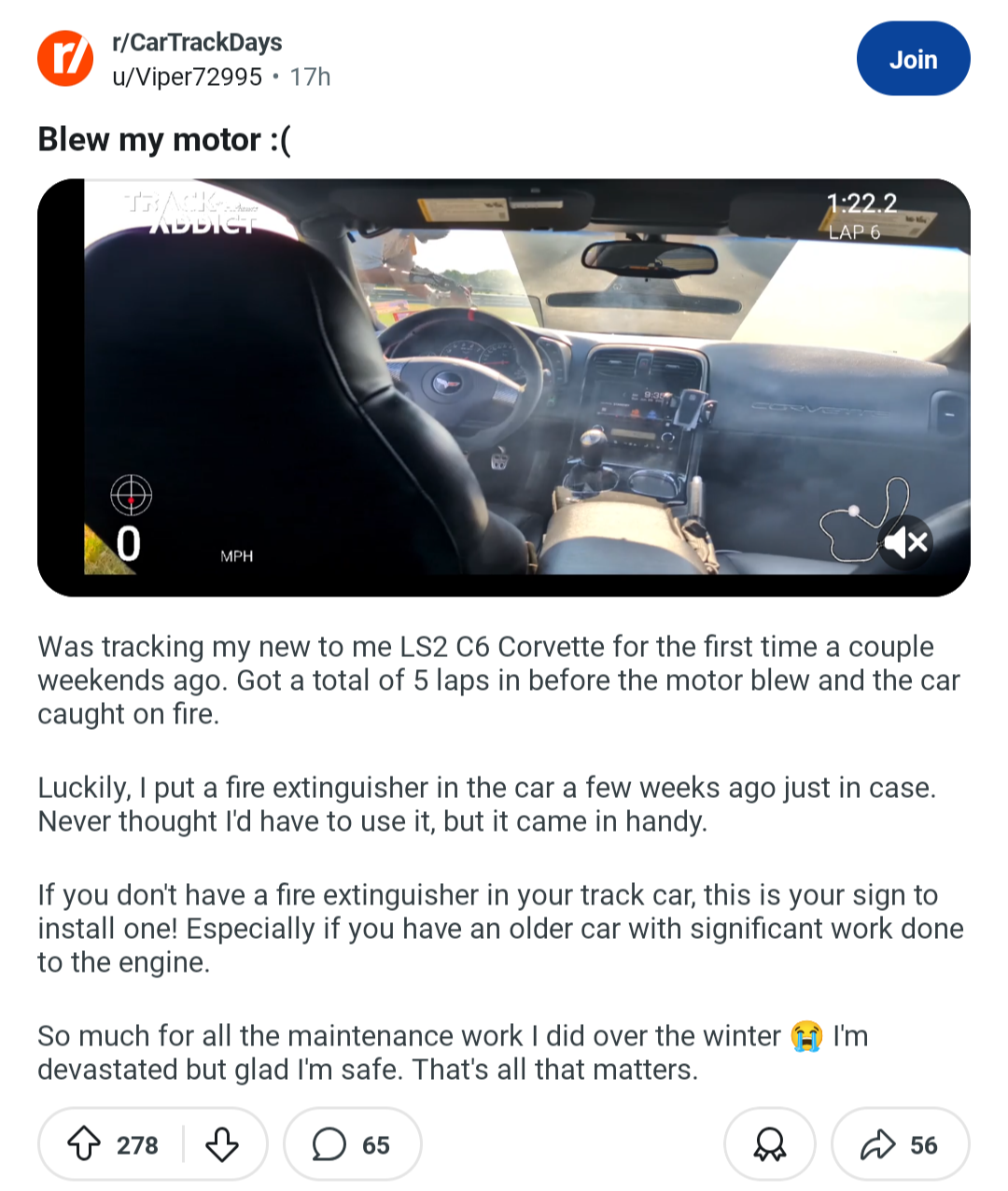1008x1191 pixels.
Task: Click the 56 shares count
Action: click(924, 1145)
